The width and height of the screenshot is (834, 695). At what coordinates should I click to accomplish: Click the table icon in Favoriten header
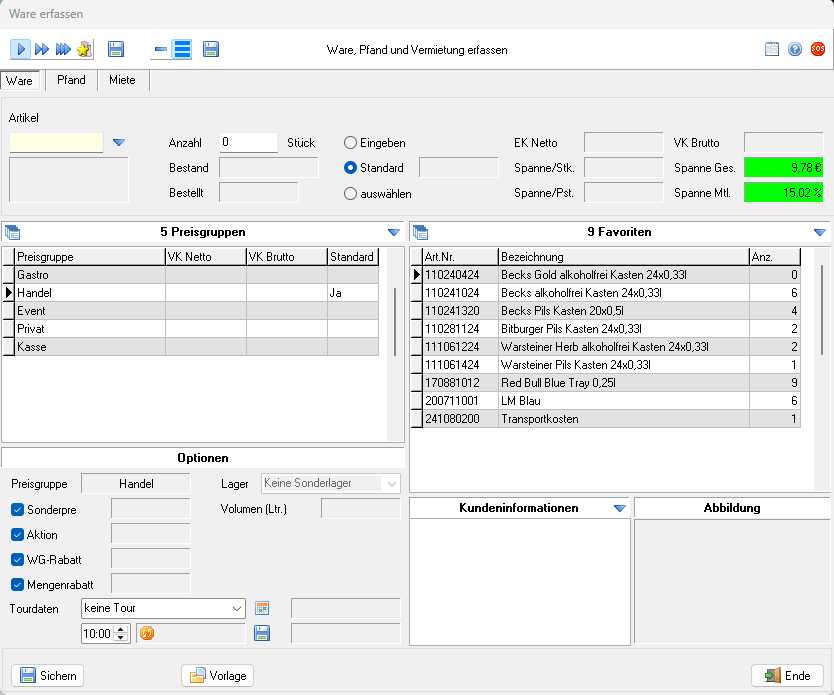tap(420, 232)
